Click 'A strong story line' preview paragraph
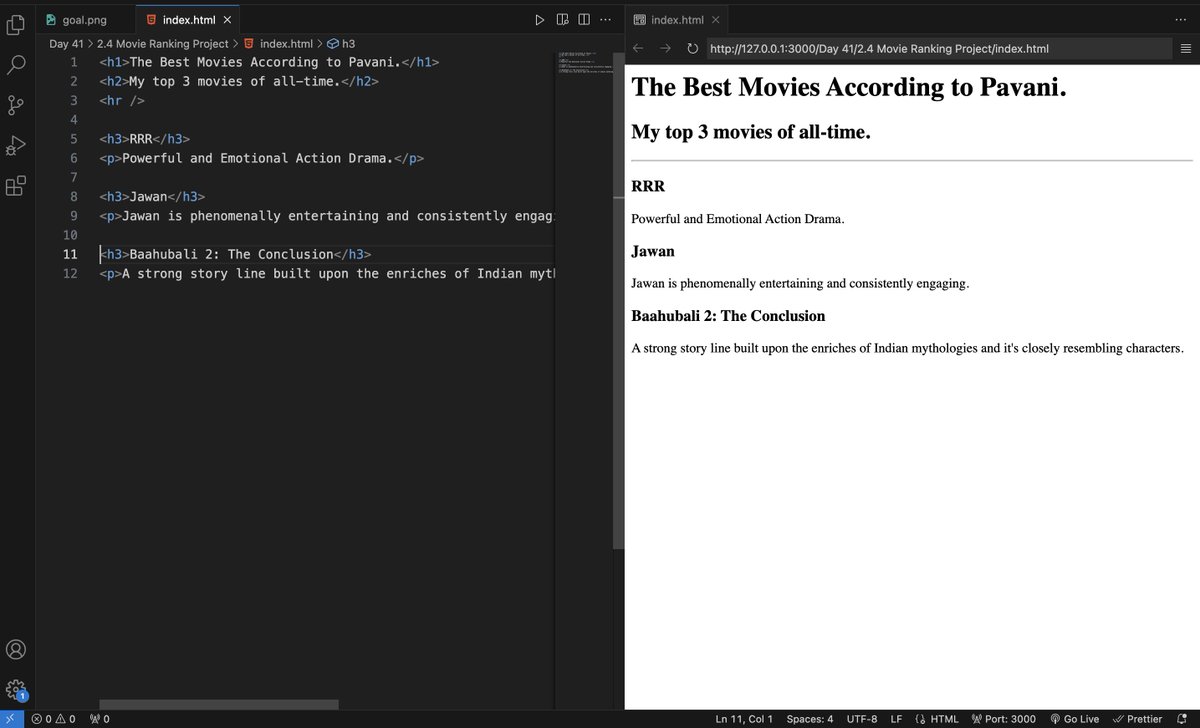This screenshot has width=1200, height=728. (907, 349)
